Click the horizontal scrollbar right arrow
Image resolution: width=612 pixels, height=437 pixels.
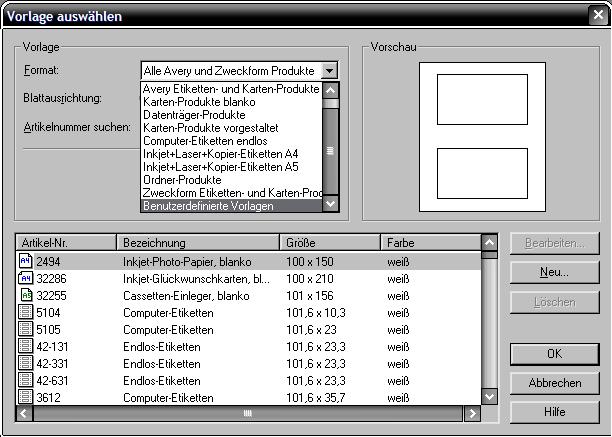tap(472, 413)
